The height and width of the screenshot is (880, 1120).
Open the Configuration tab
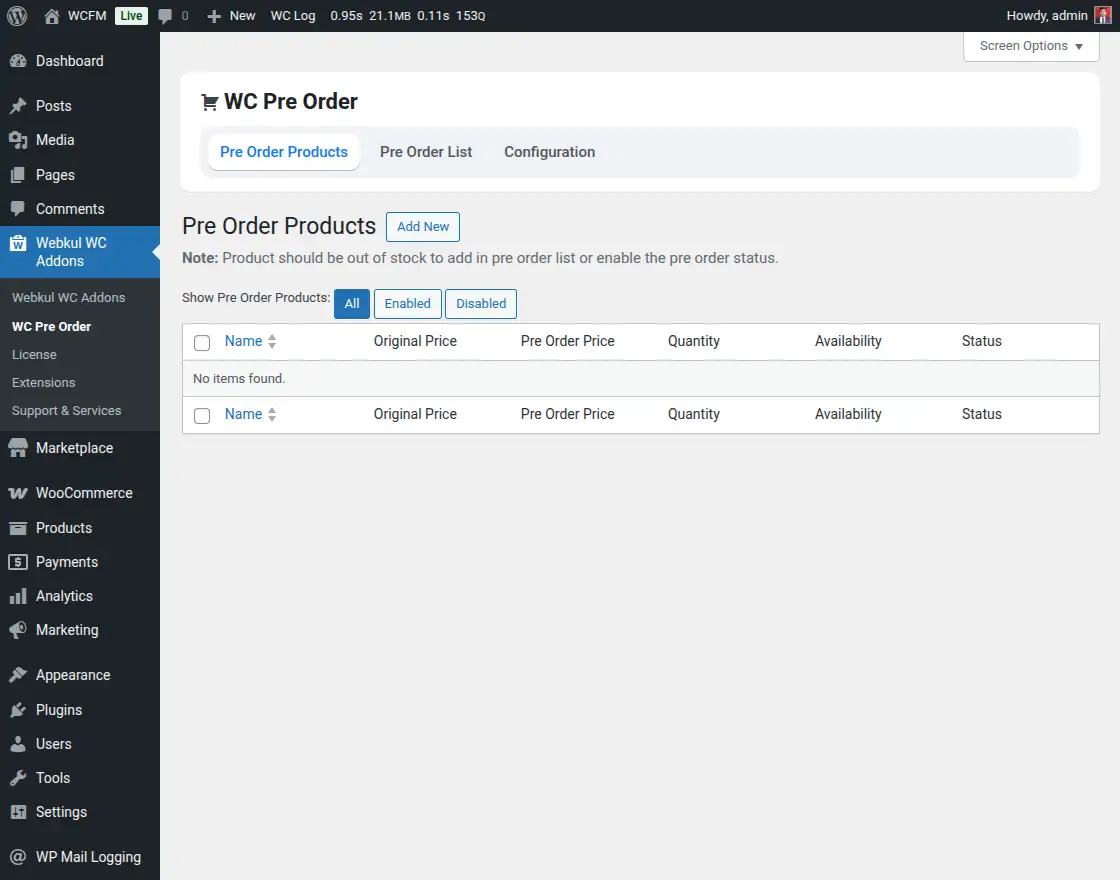click(x=549, y=152)
